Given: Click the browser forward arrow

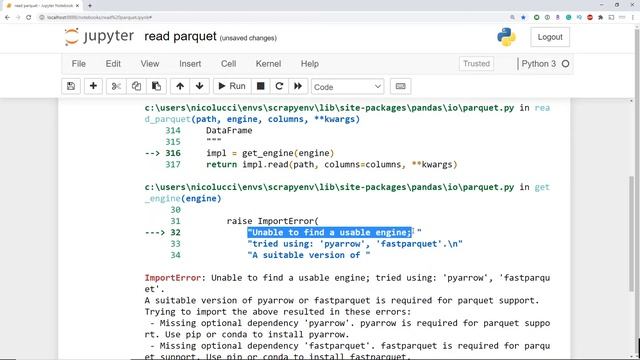Looking at the screenshot, I should tap(18, 17).
